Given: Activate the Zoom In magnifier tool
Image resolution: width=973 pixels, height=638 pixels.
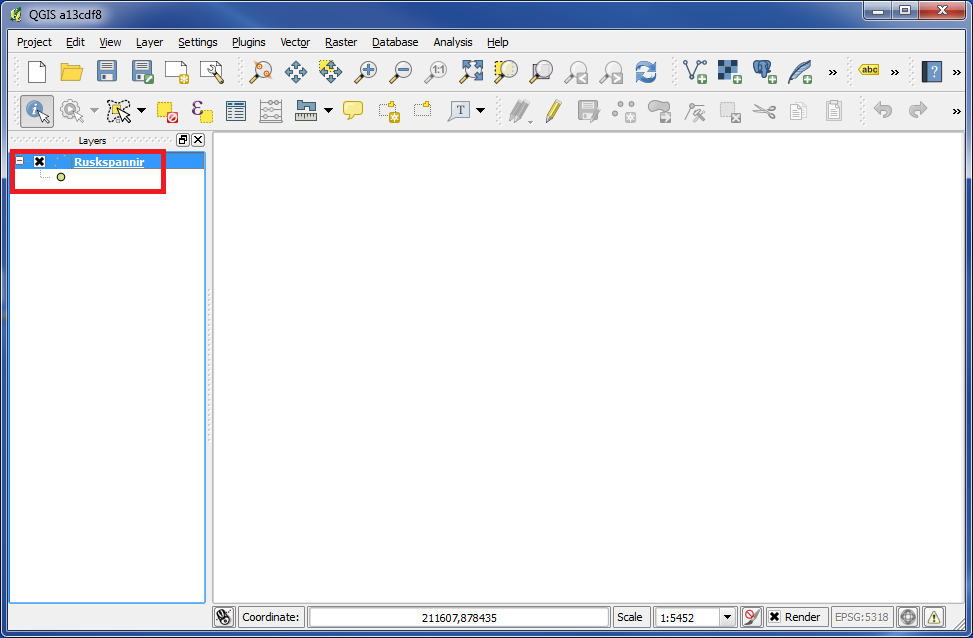Looking at the screenshot, I should (x=365, y=72).
